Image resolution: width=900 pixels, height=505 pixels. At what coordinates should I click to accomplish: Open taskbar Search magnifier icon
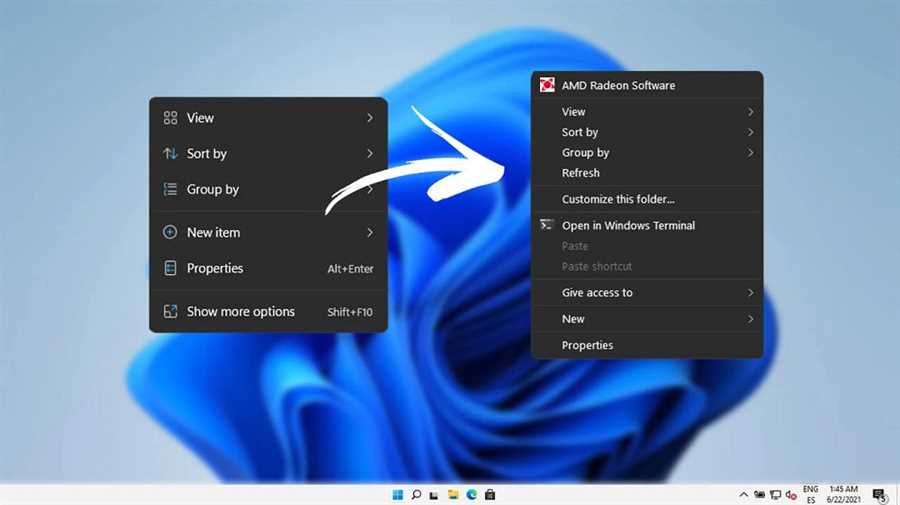pyautogui.click(x=417, y=495)
